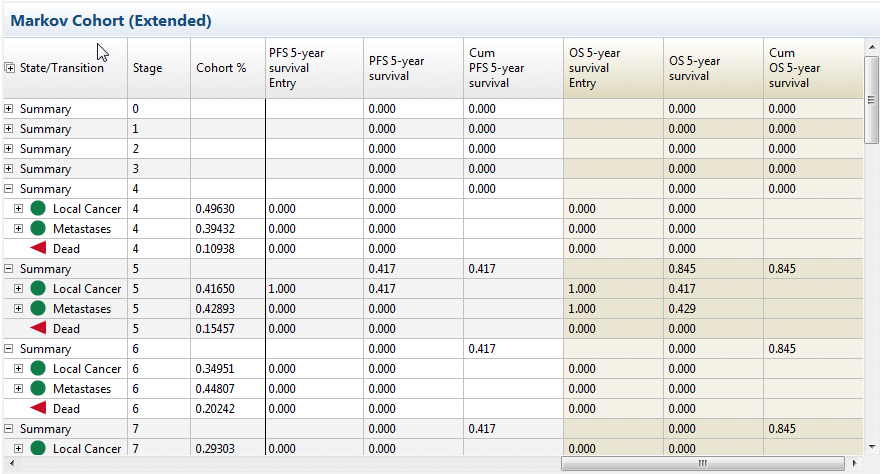881x474 pixels.
Task: Click Cum OS value 0.845 in stage 5 Summary
Action: pyautogui.click(x=782, y=269)
